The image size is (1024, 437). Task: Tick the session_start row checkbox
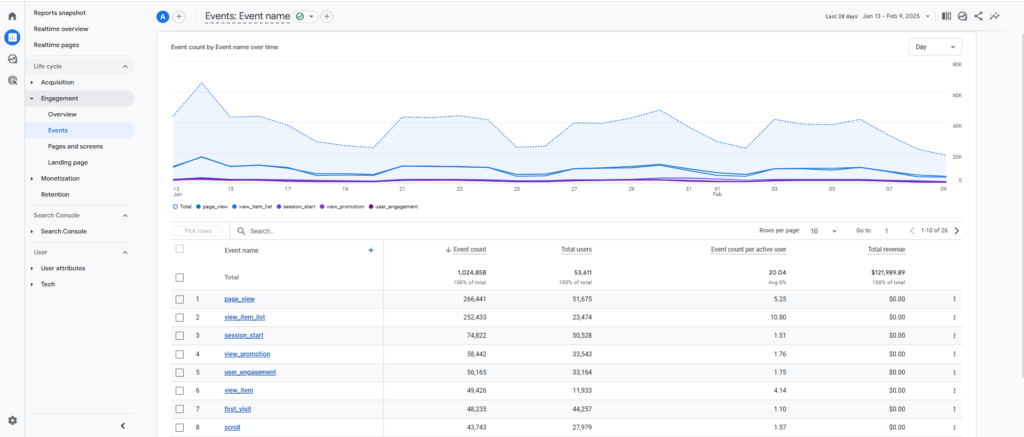point(180,335)
